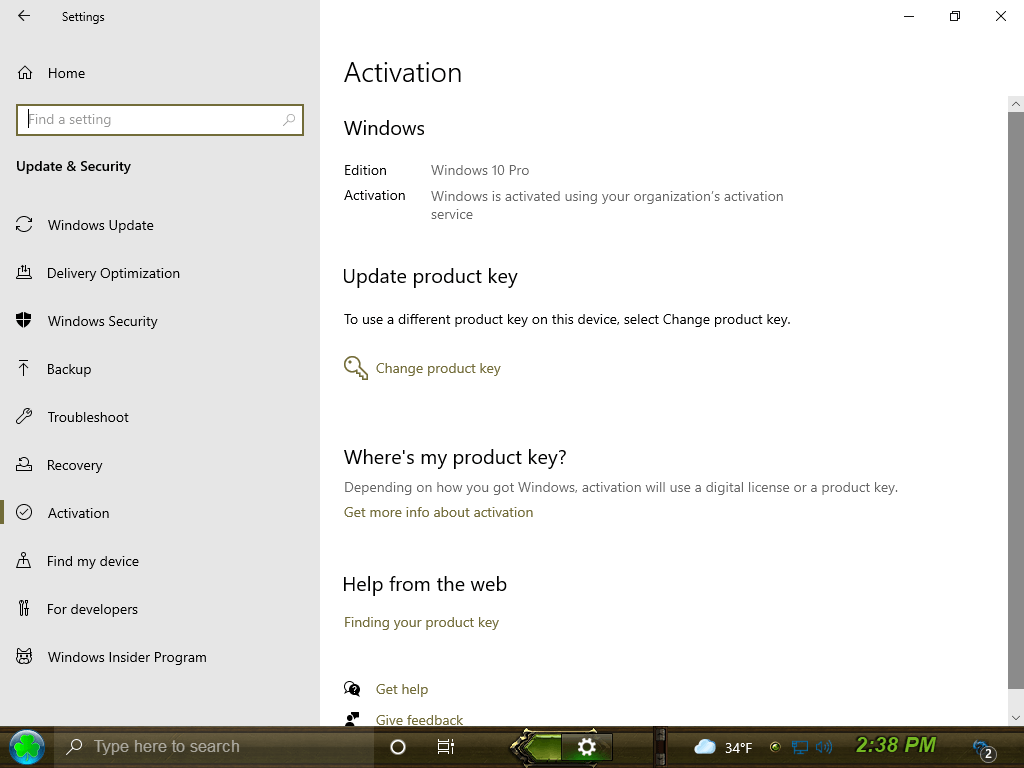Click the Where's my product key? heading

click(x=455, y=457)
